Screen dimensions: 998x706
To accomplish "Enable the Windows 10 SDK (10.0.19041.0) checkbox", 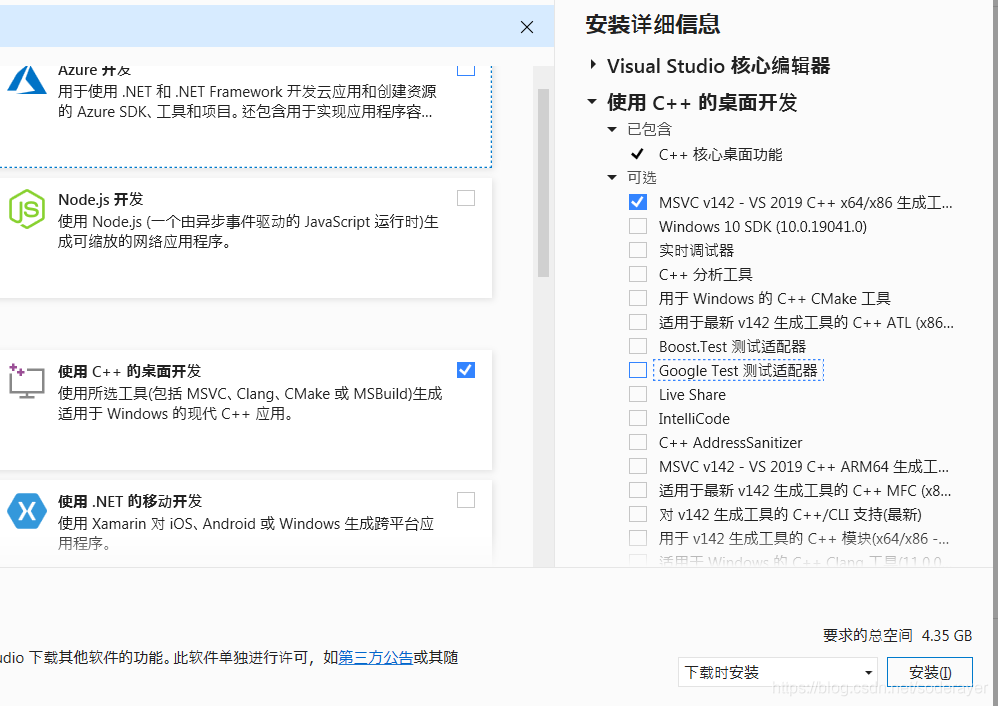I will click(638, 226).
